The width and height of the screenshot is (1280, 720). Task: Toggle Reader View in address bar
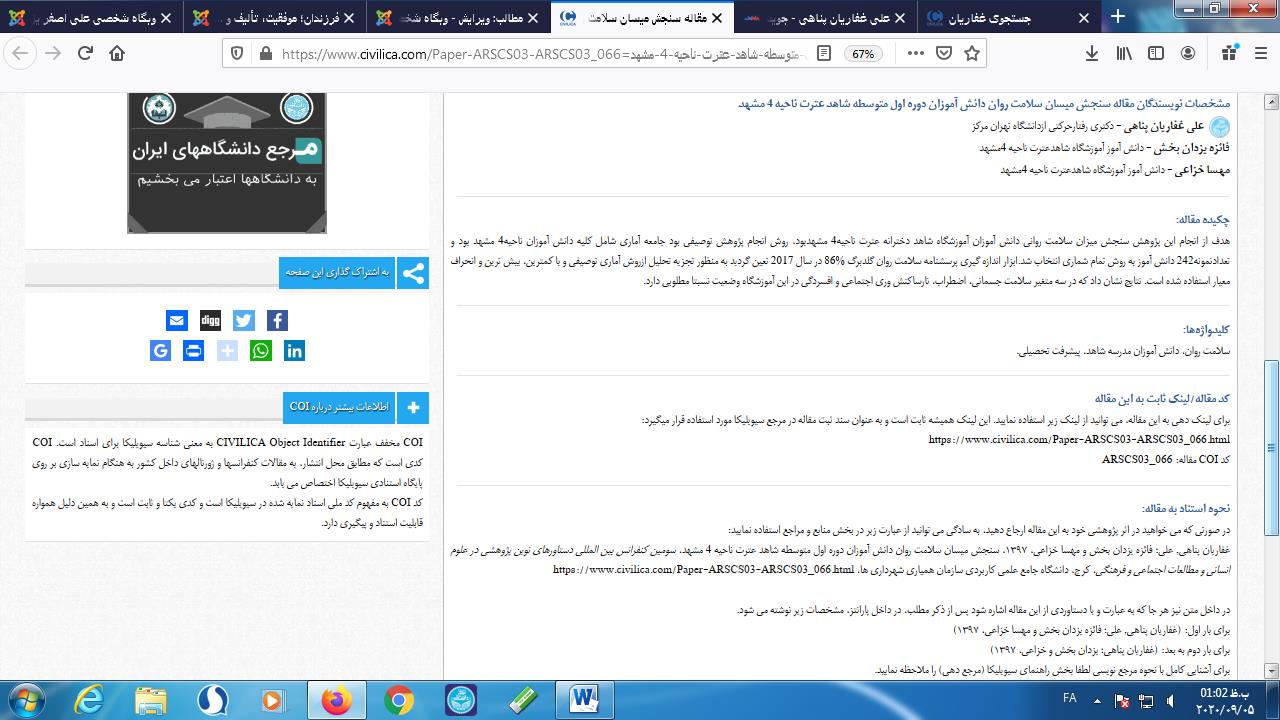823,54
